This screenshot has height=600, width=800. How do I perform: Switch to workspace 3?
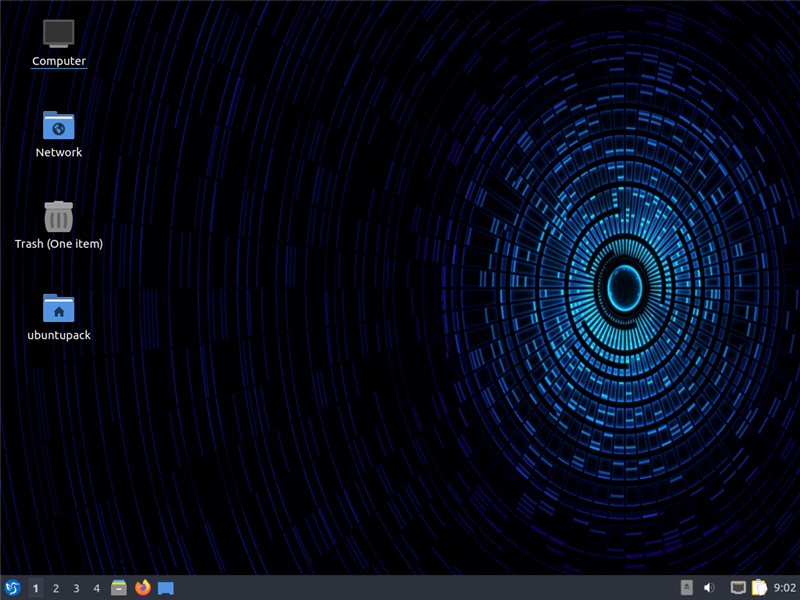[x=77, y=588]
